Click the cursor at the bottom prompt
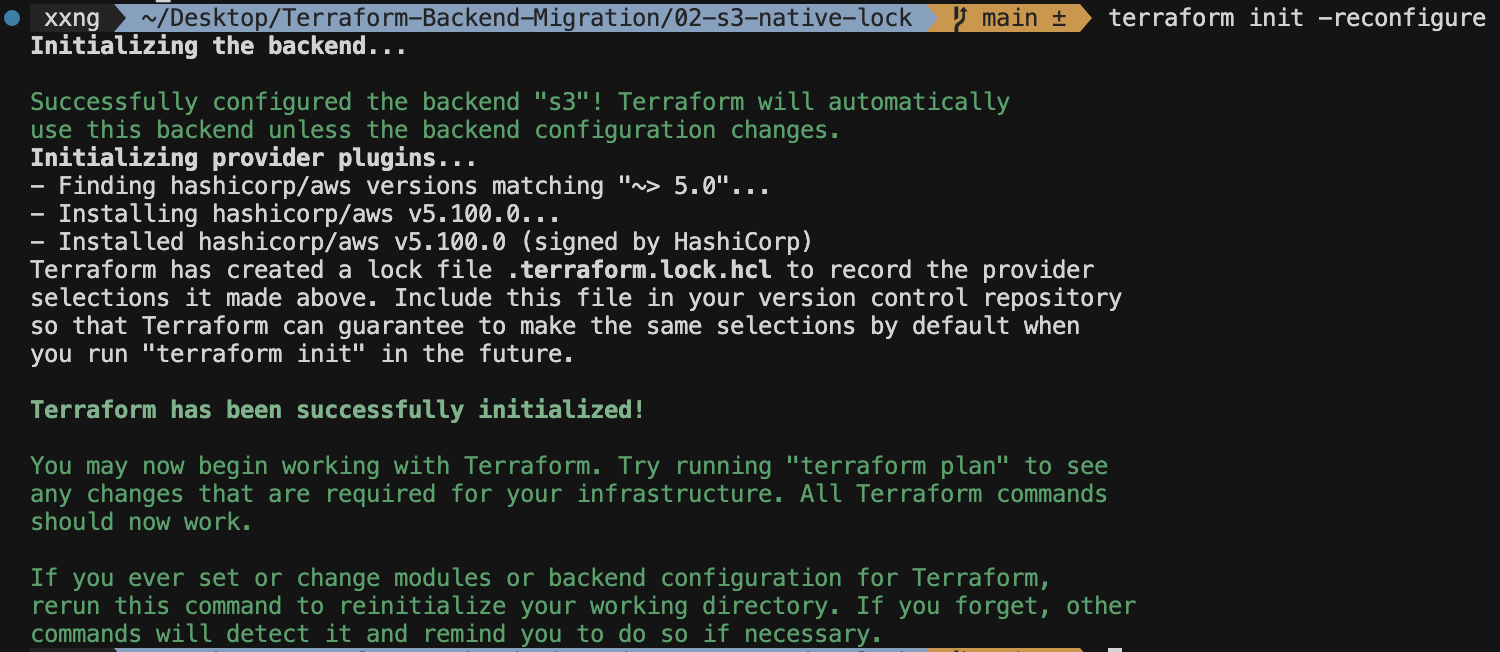Image resolution: width=1500 pixels, height=652 pixels. [x=1115, y=648]
